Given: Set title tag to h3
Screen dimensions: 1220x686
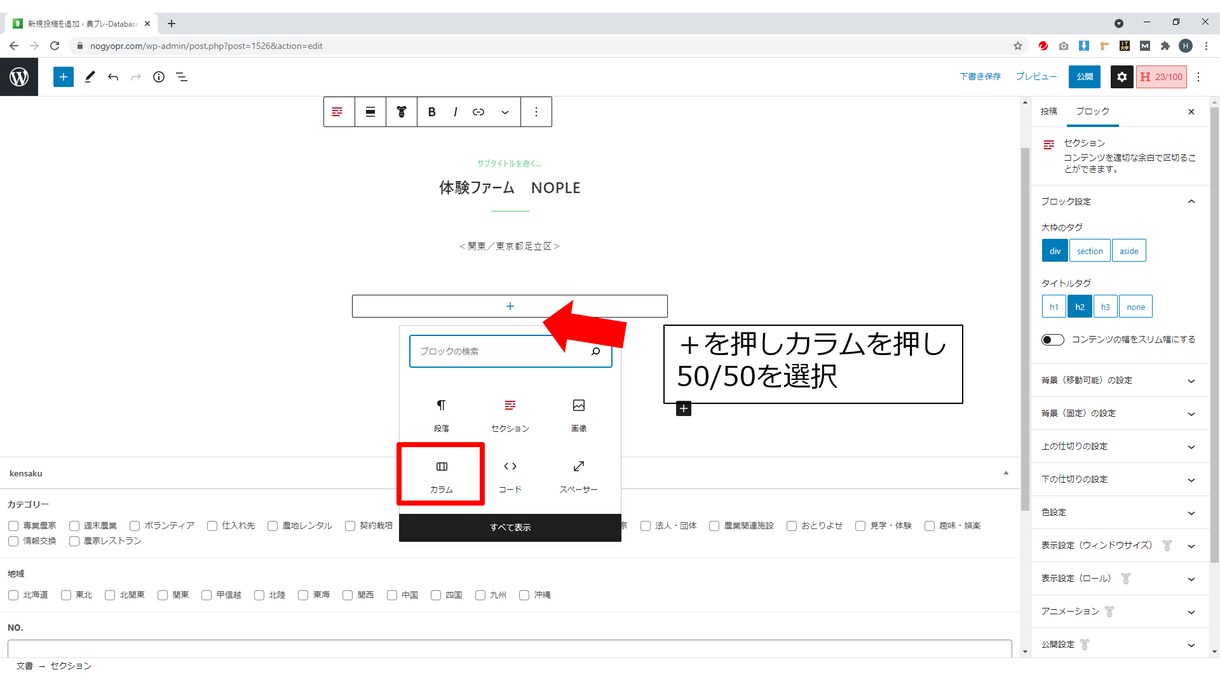Looking at the screenshot, I should (x=1105, y=307).
